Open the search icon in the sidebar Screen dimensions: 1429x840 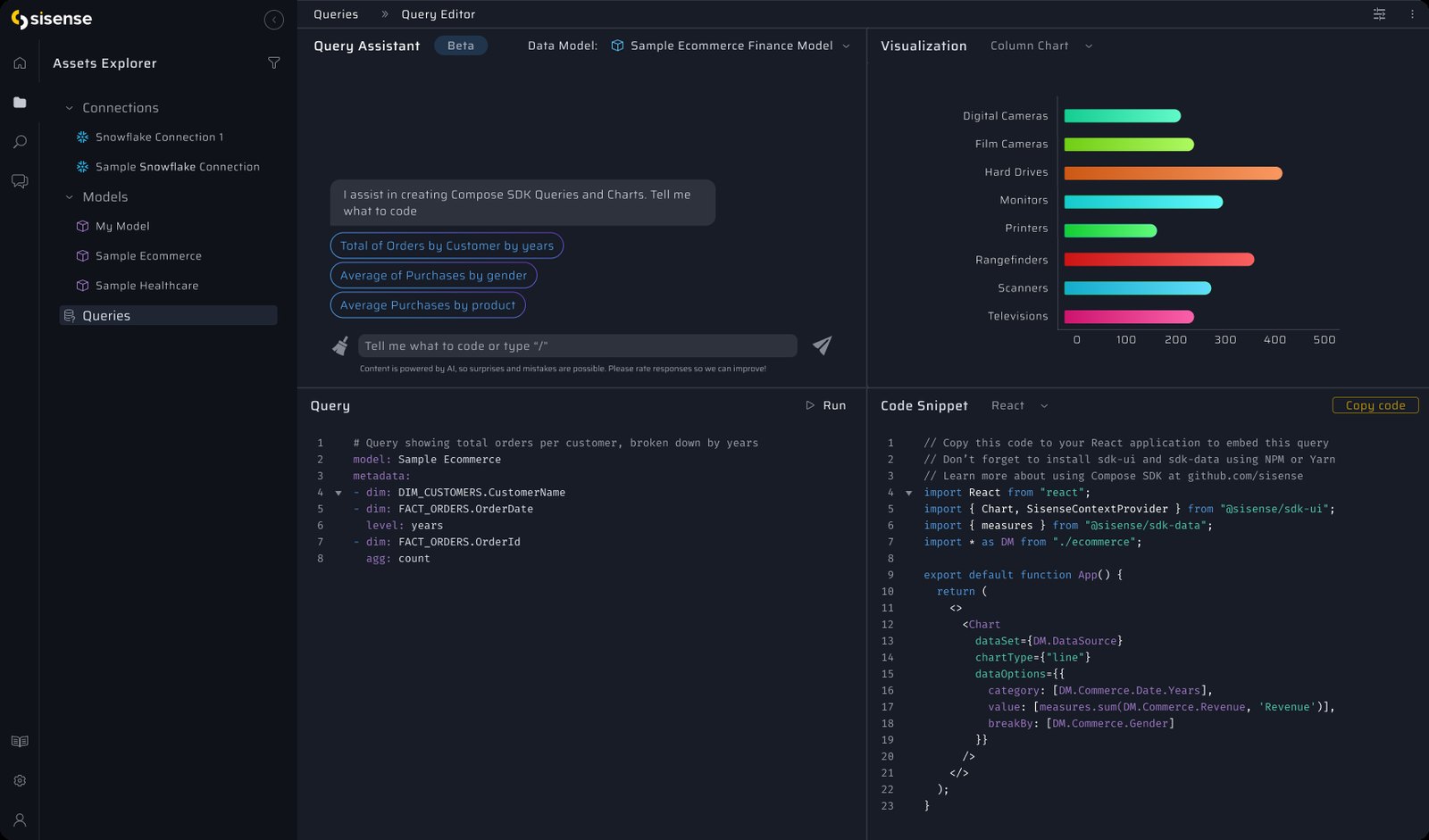coord(20,142)
